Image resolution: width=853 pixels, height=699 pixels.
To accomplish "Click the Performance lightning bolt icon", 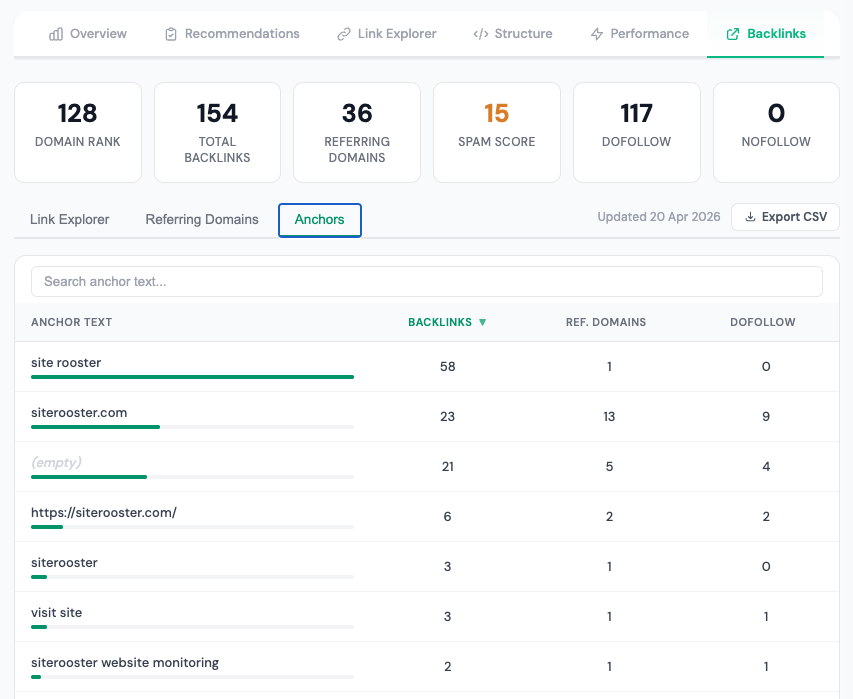I will coord(597,34).
